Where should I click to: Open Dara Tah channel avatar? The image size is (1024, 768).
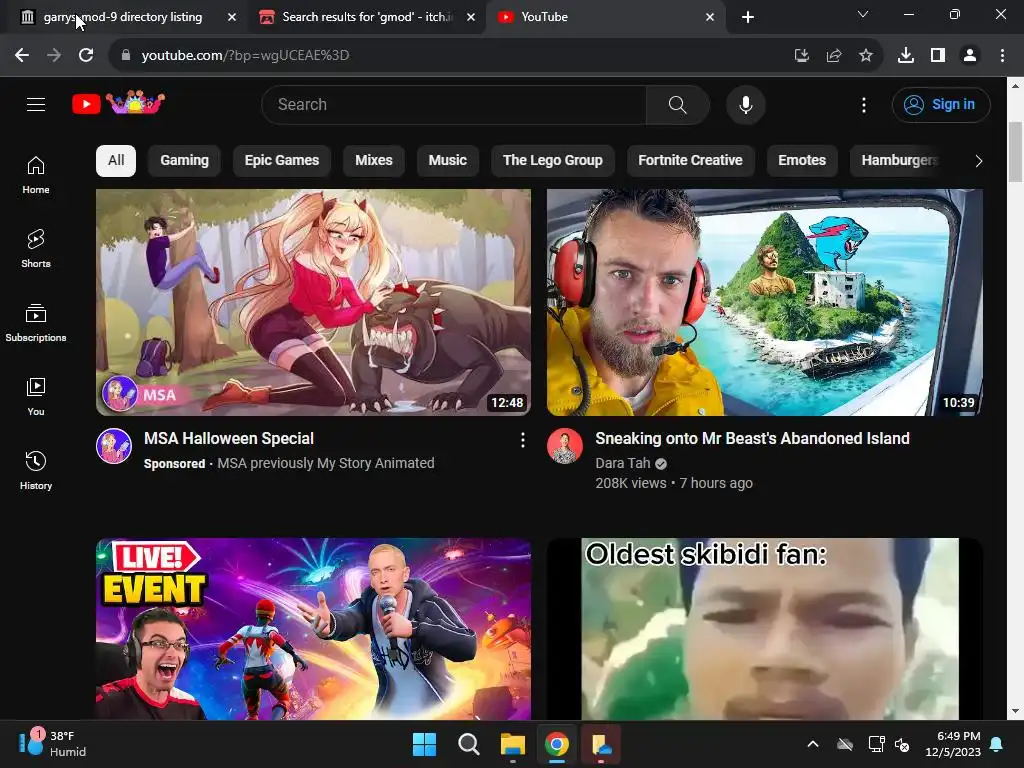click(565, 446)
